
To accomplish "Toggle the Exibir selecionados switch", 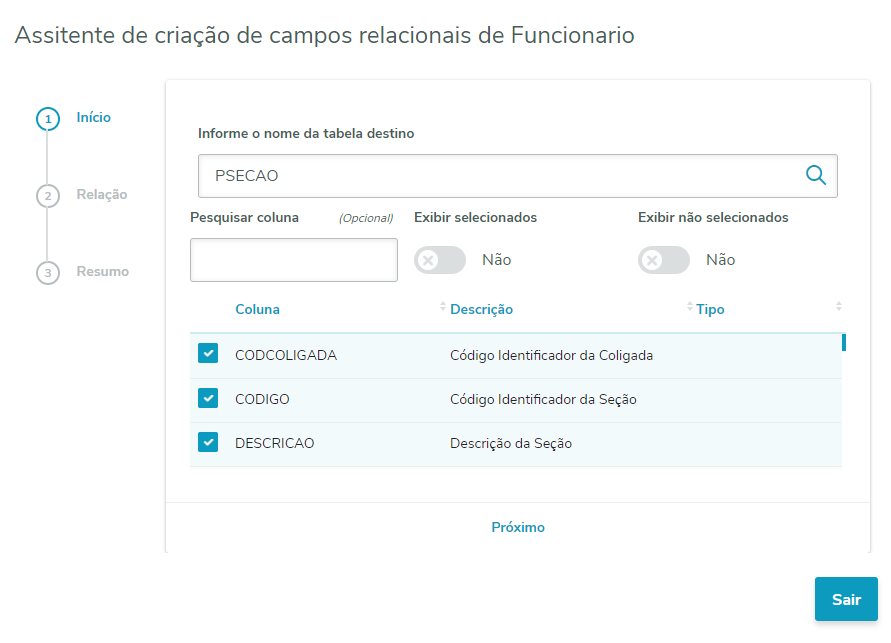I will (x=440, y=260).
